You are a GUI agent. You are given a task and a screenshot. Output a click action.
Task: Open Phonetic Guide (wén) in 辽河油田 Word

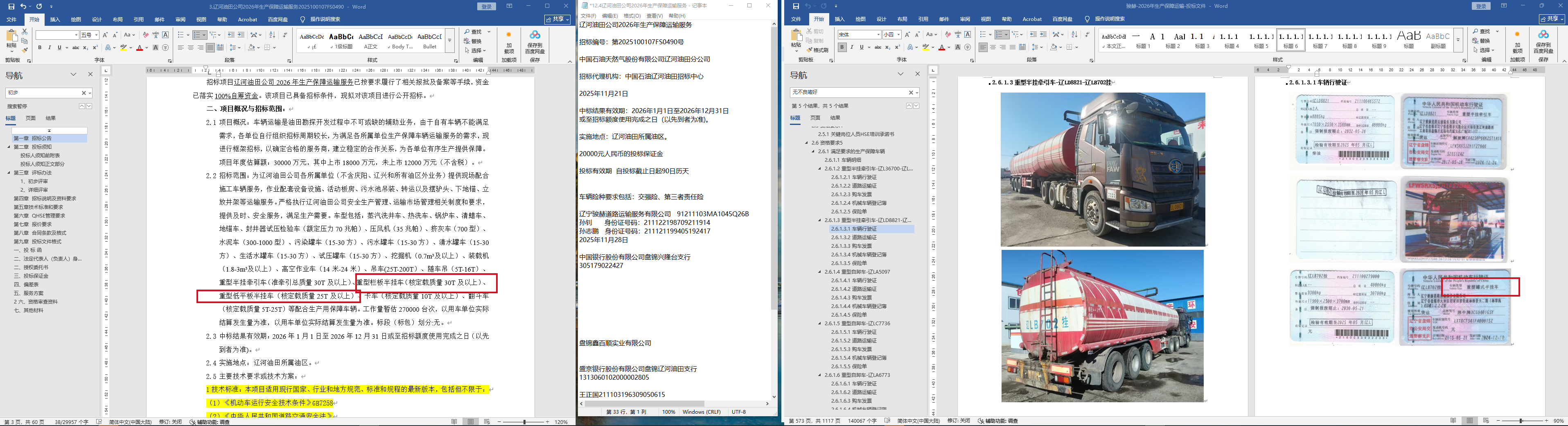pyautogui.click(x=156, y=35)
